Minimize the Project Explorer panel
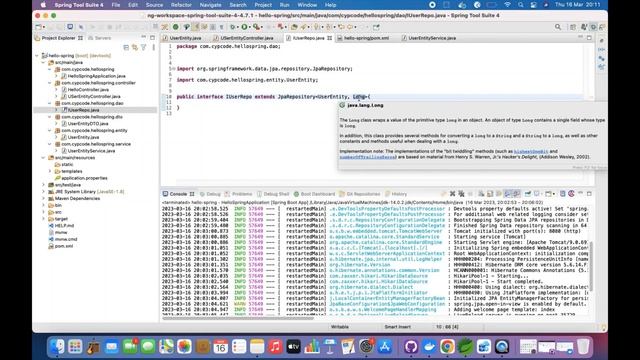 pyautogui.click(x=144, y=38)
